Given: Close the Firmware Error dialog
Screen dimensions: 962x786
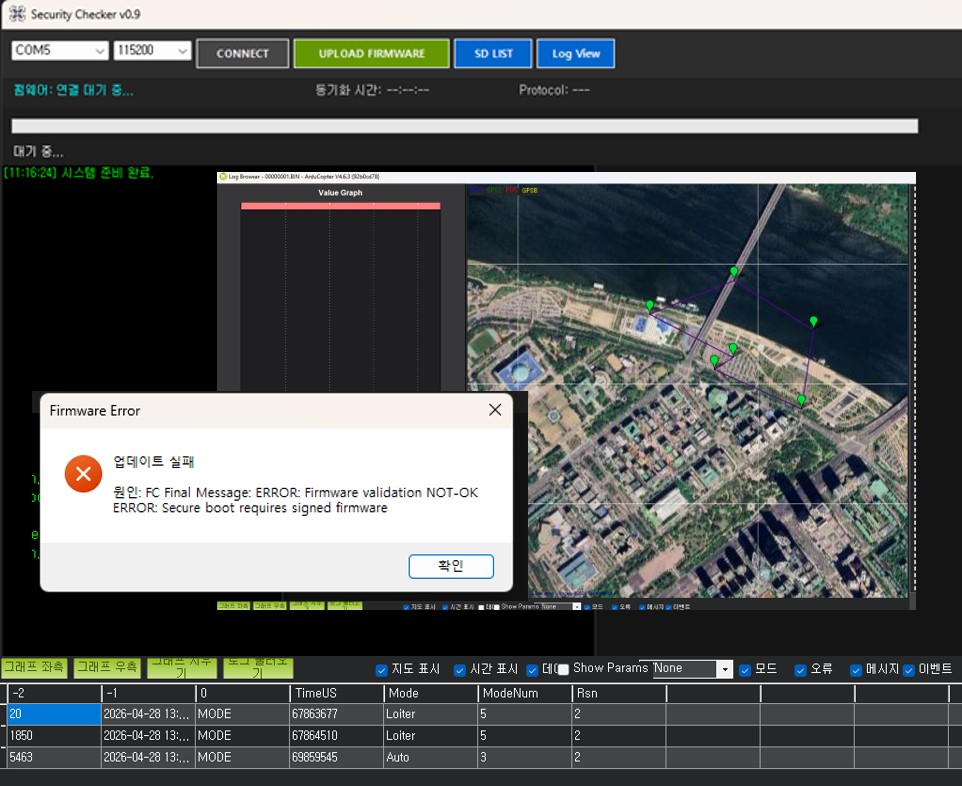Looking at the screenshot, I should (x=495, y=410).
